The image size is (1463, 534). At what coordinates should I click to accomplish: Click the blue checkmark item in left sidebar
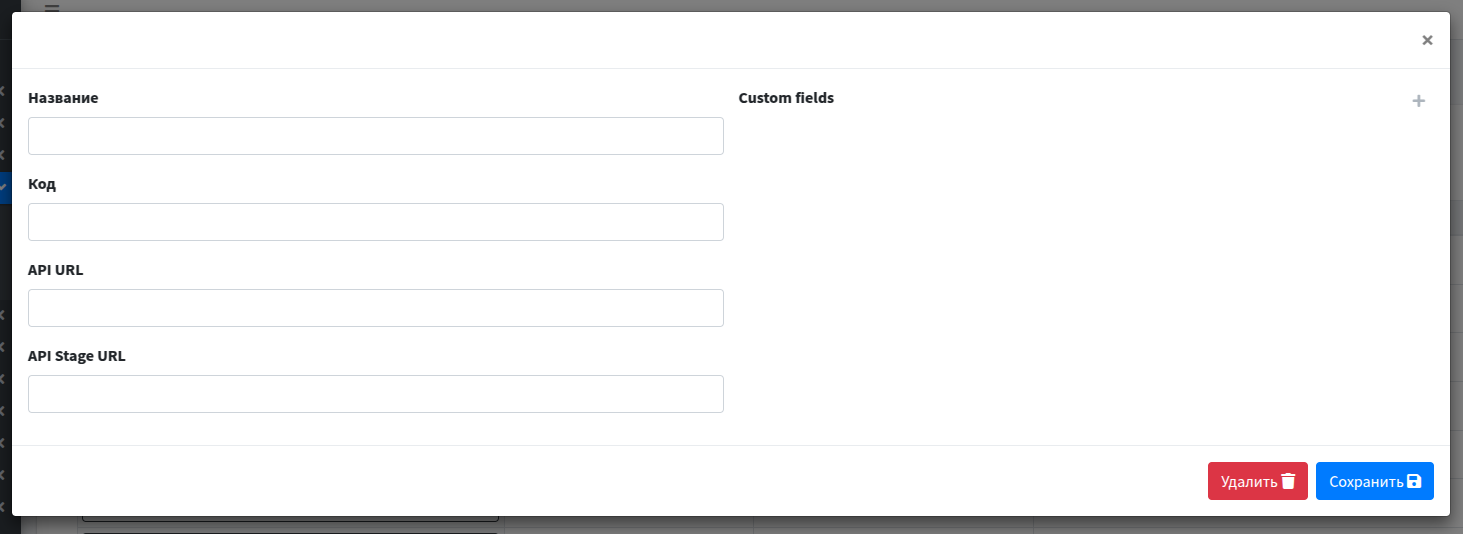(x=4, y=186)
